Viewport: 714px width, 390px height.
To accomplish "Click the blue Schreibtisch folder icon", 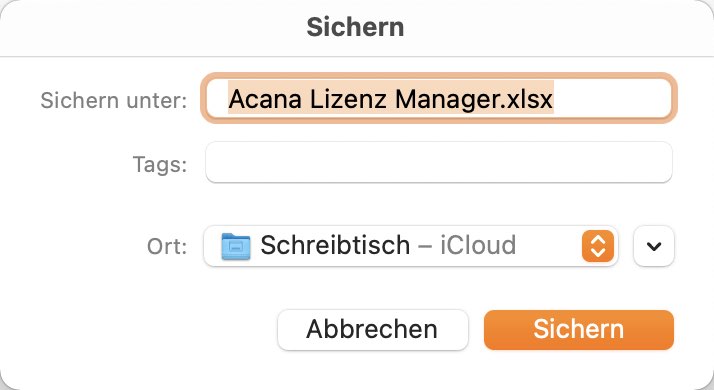I will point(236,246).
